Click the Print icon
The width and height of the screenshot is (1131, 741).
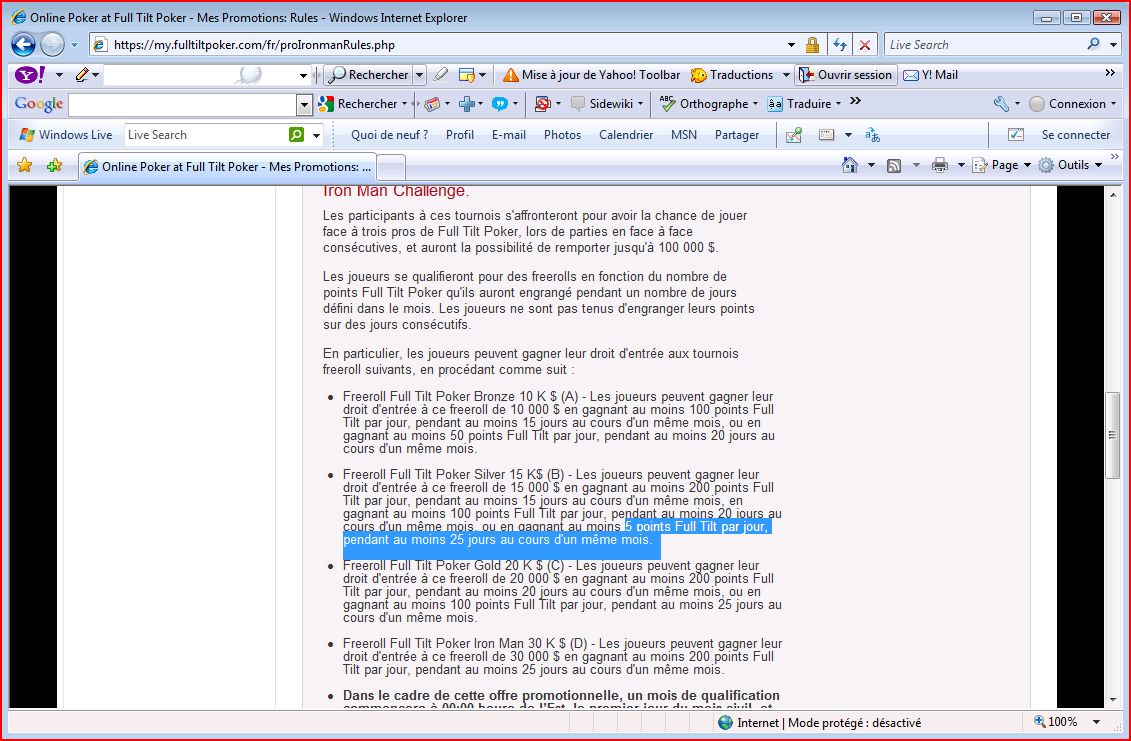coord(939,165)
